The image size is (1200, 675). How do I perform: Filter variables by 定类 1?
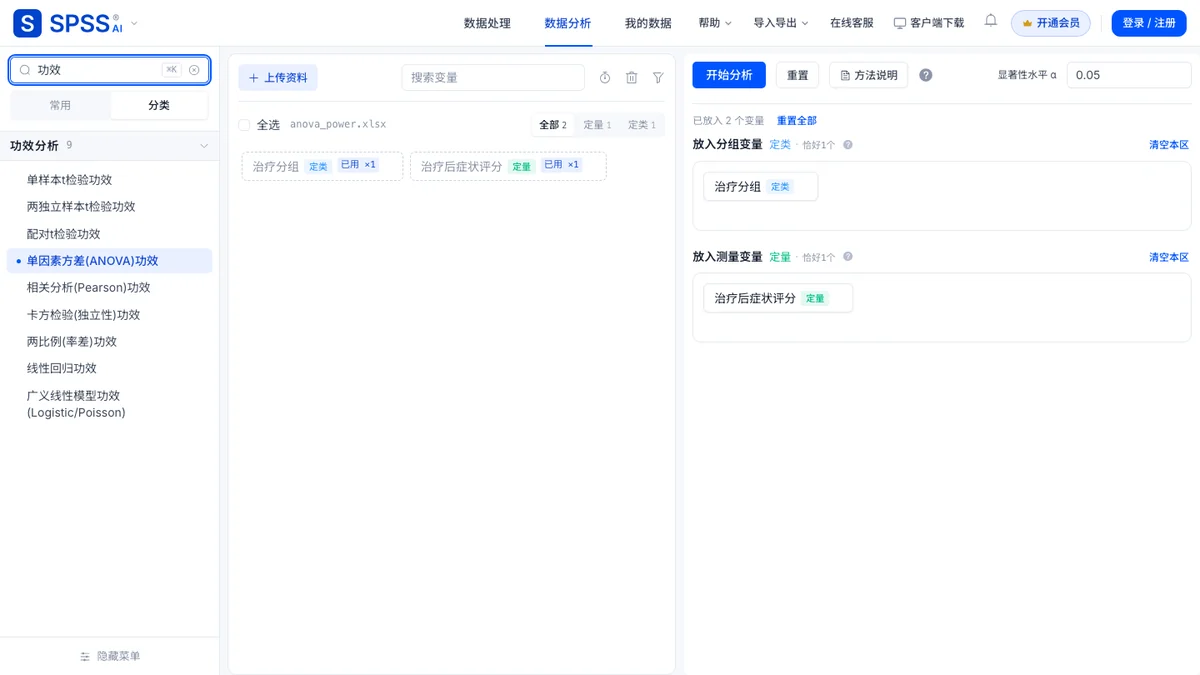pyautogui.click(x=642, y=125)
